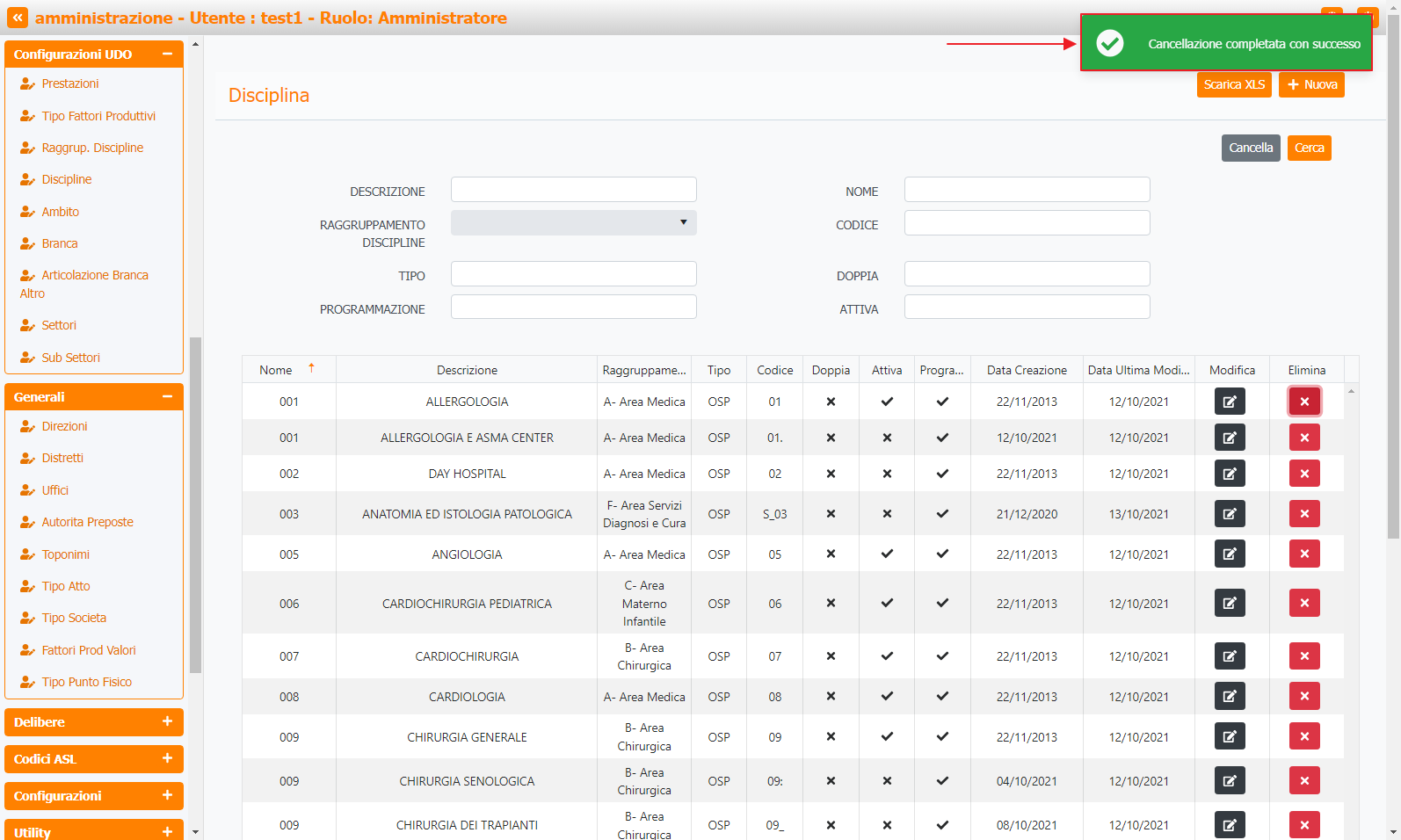Click the Scarica XLS button

pyautogui.click(x=1233, y=84)
